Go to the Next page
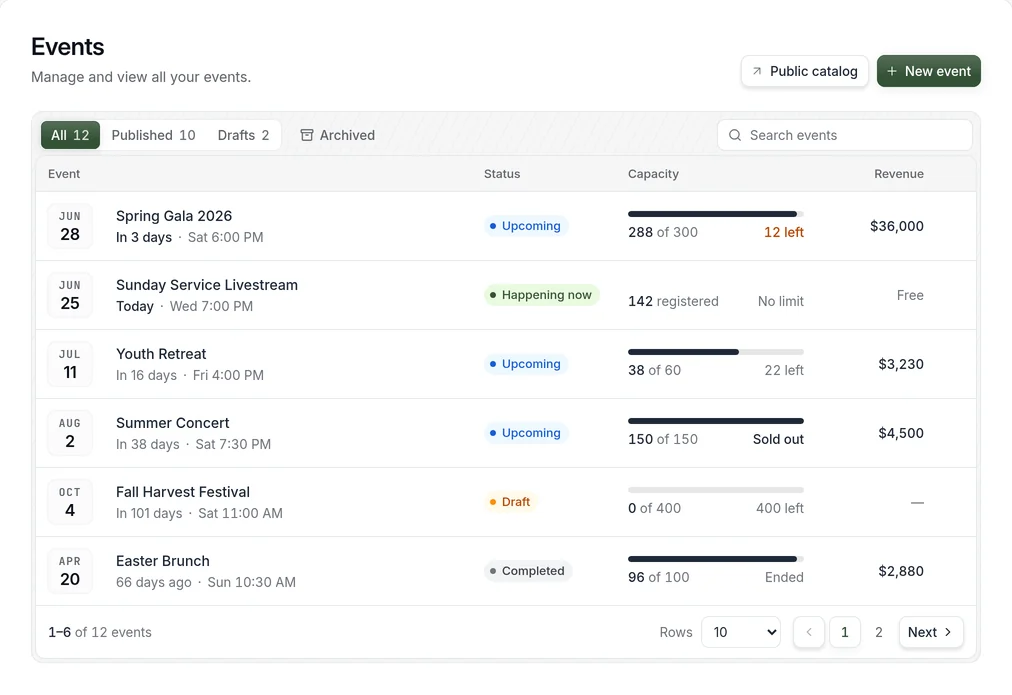This screenshot has width=1012, height=695. coord(931,632)
